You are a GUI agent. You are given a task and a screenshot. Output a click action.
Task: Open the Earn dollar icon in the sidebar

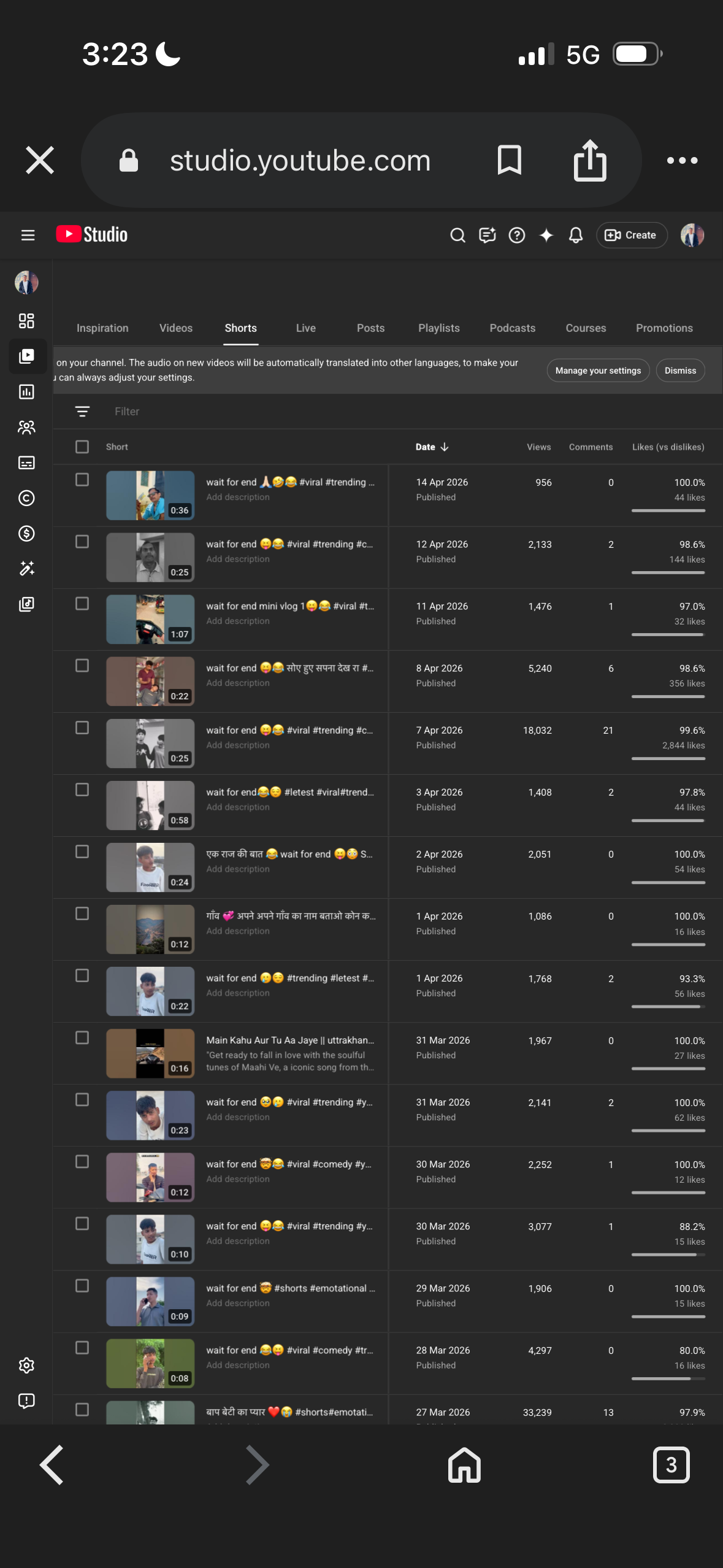click(26, 534)
